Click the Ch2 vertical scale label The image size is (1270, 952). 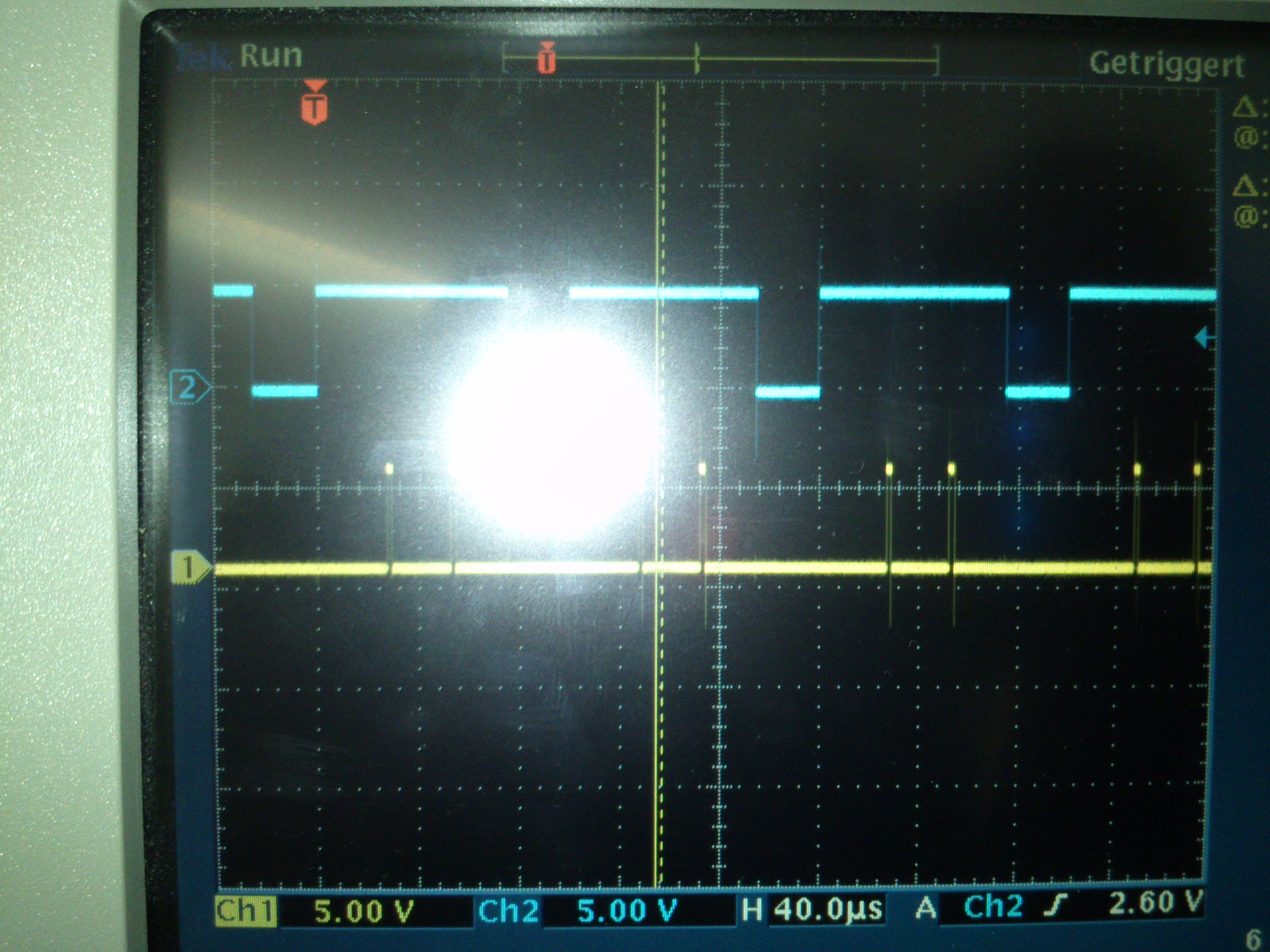[508, 911]
